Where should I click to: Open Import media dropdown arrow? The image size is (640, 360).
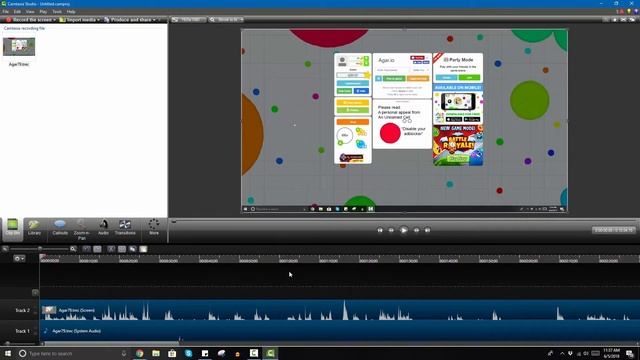click(x=98, y=20)
